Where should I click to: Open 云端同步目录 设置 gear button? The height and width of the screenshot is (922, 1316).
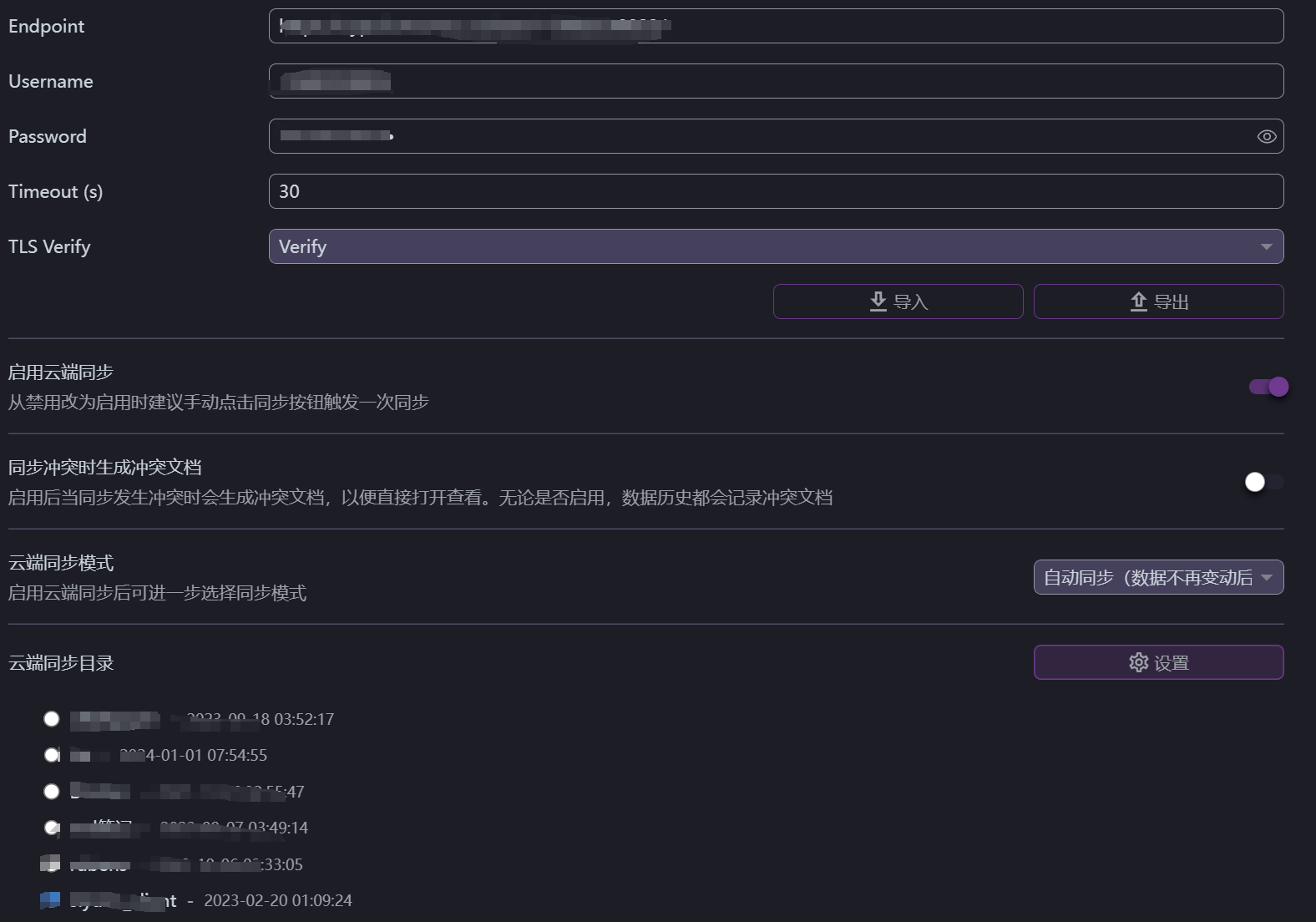point(1158,662)
